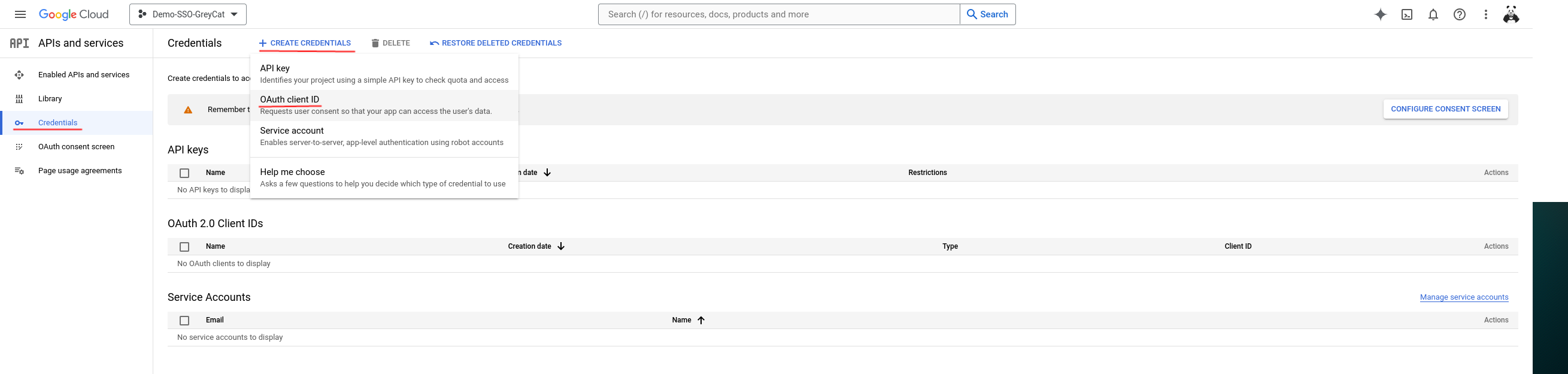
Task: Click the CONFIGURE CONSENT SCREEN button
Action: coord(1446,109)
